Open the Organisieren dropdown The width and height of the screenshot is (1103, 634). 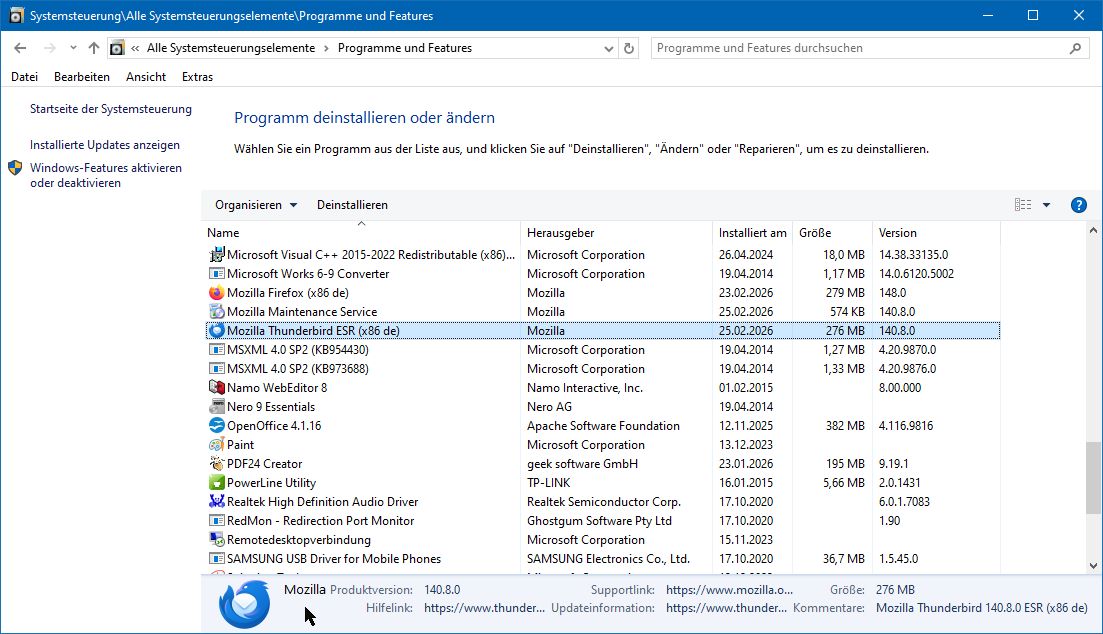click(x=256, y=205)
